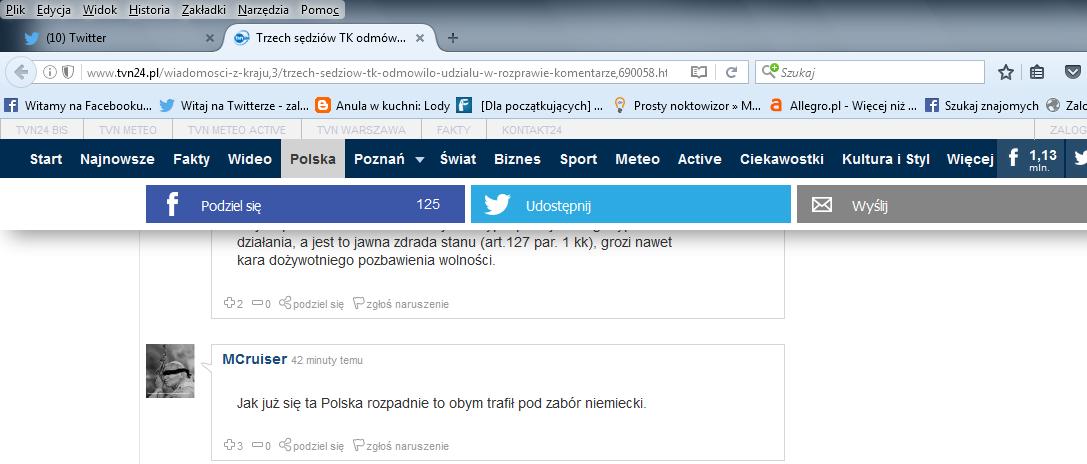Screen dimensions: 1087x464
Task: Open the Edycja menu
Action: tap(54, 10)
